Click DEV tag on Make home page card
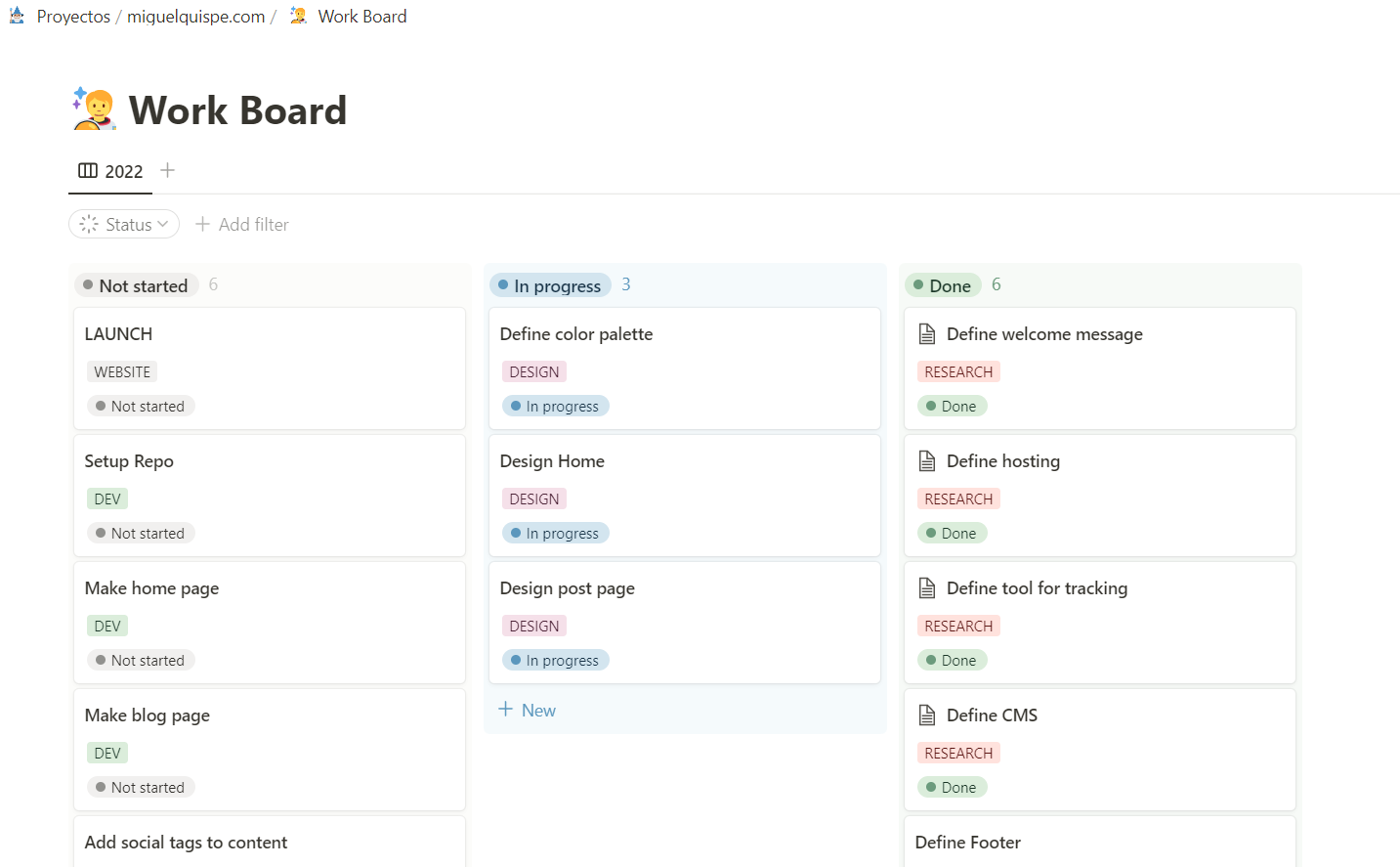Image resolution: width=1400 pixels, height=867 pixels. coord(107,627)
